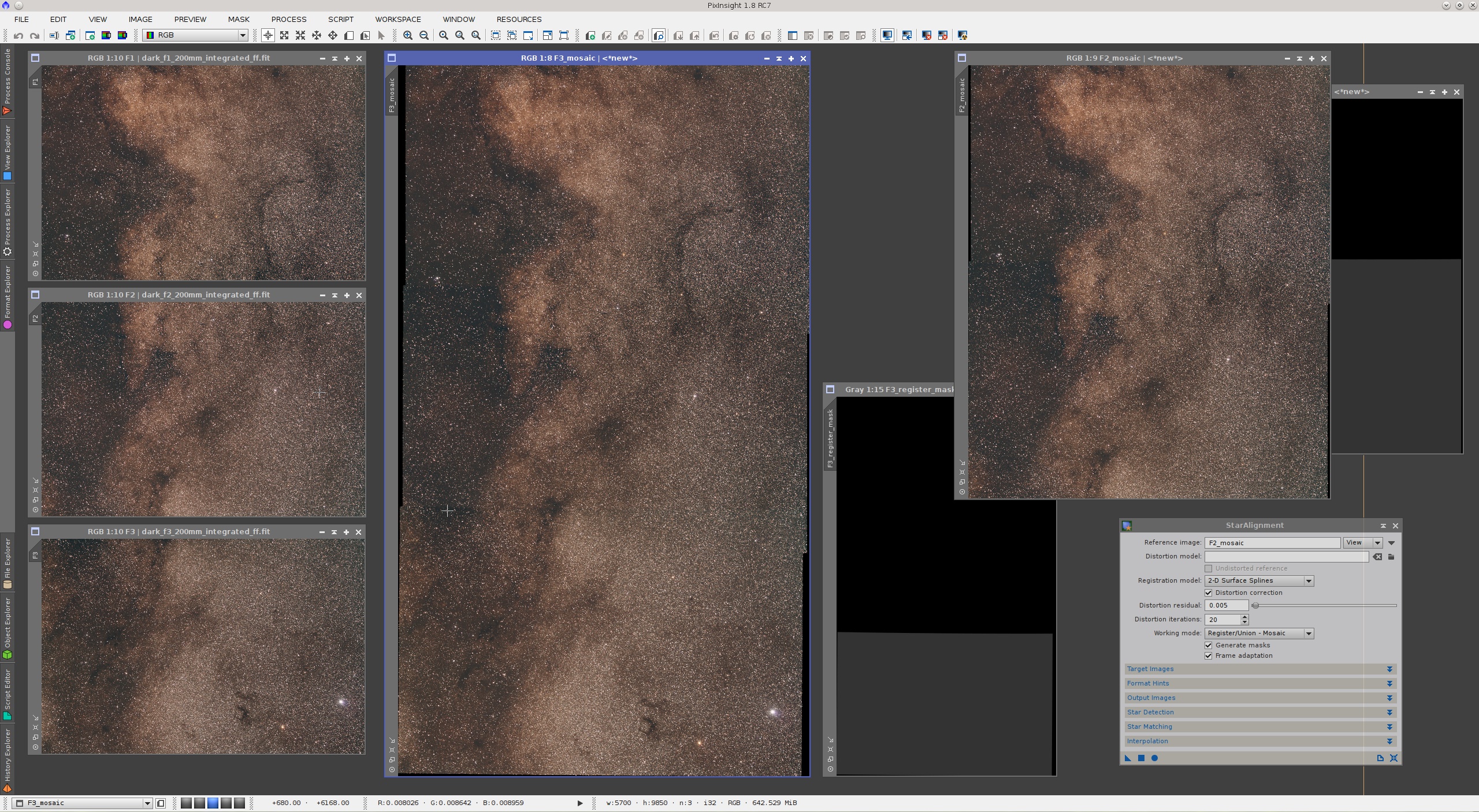The width and height of the screenshot is (1479, 812).
Task: Open the IMAGE menu
Action: coord(140,19)
